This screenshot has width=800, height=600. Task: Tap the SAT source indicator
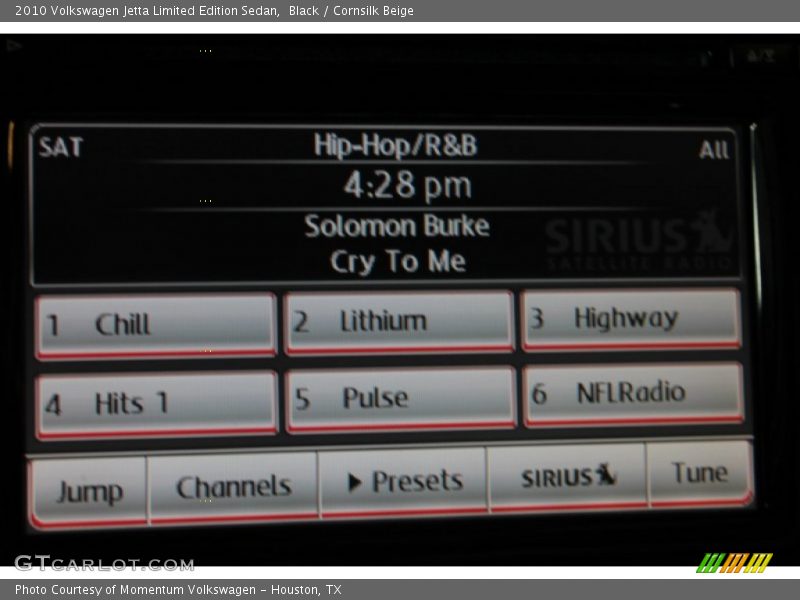point(61,148)
